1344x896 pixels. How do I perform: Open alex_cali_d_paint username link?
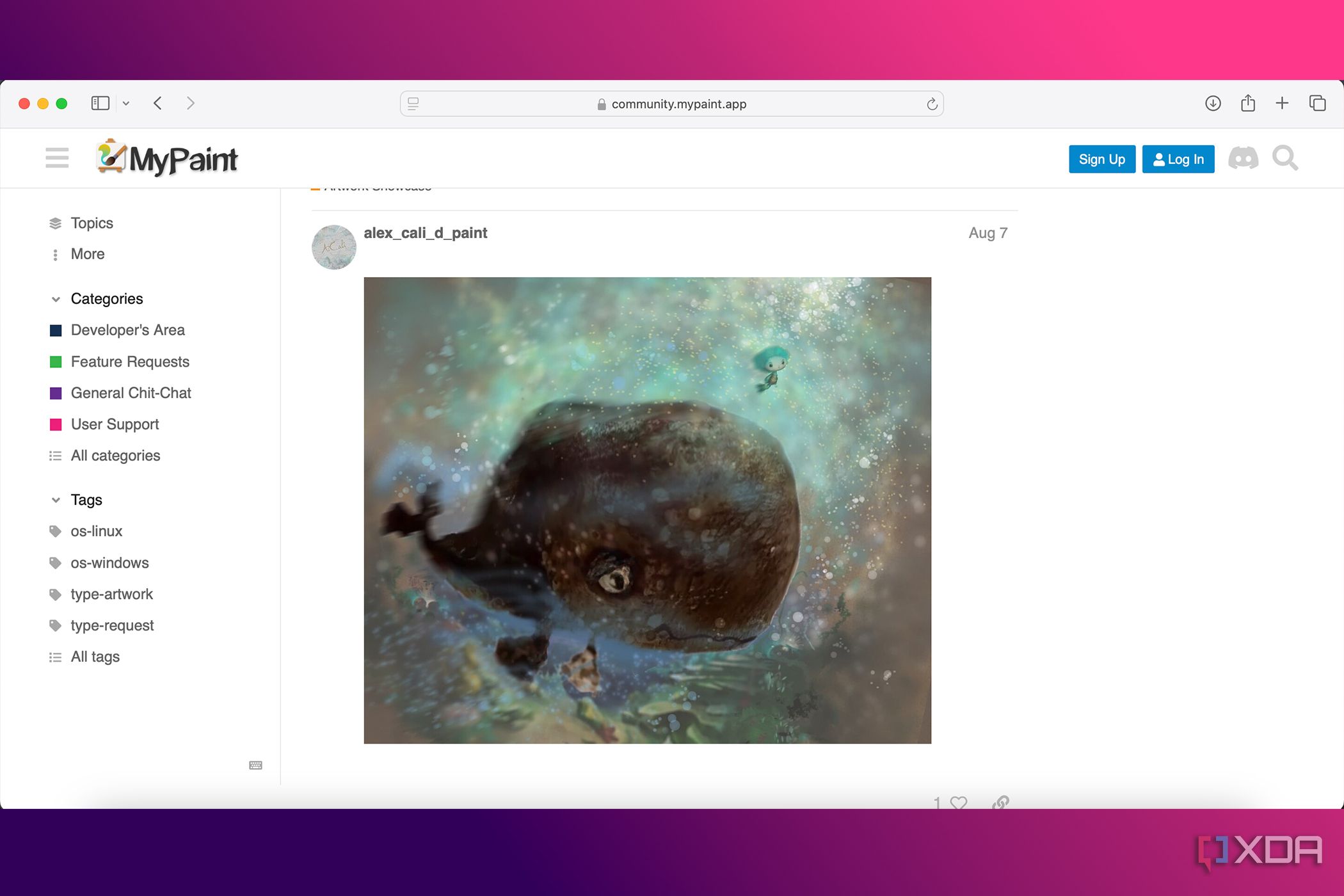[x=426, y=233]
